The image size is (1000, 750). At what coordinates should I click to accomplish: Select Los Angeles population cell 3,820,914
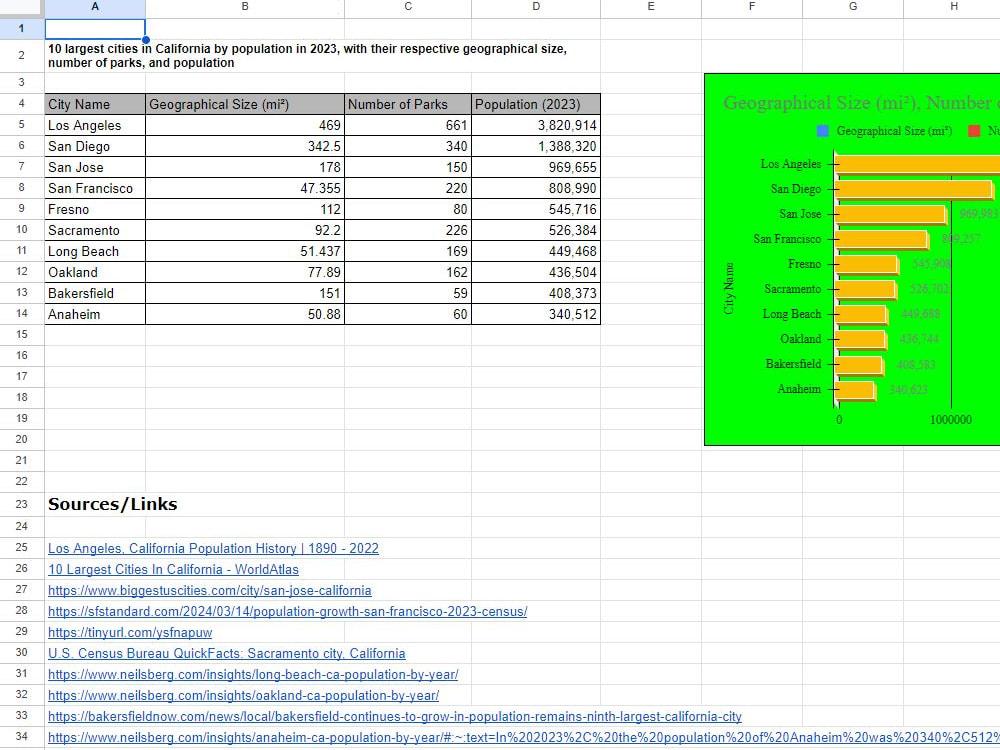pos(536,126)
